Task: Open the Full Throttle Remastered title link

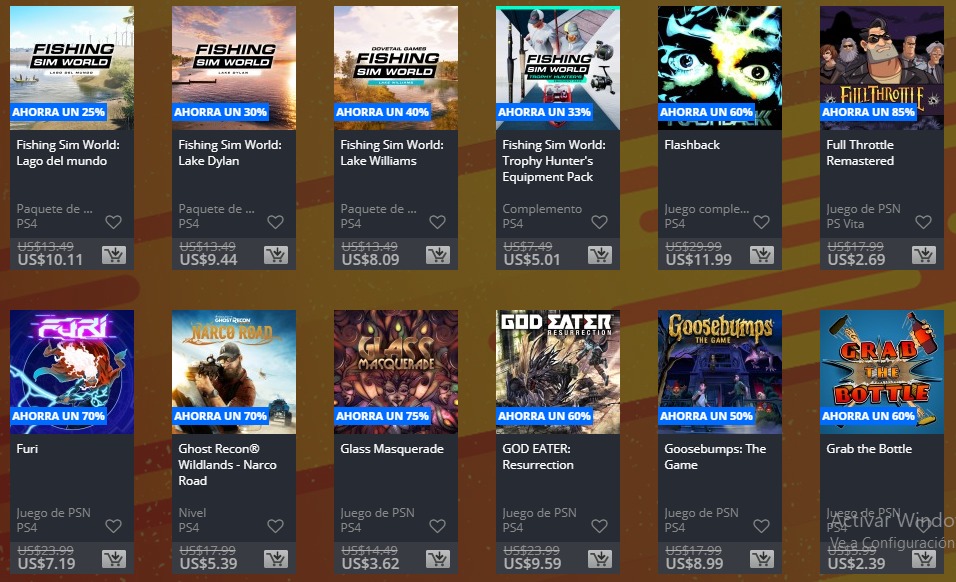Action: [x=860, y=153]
